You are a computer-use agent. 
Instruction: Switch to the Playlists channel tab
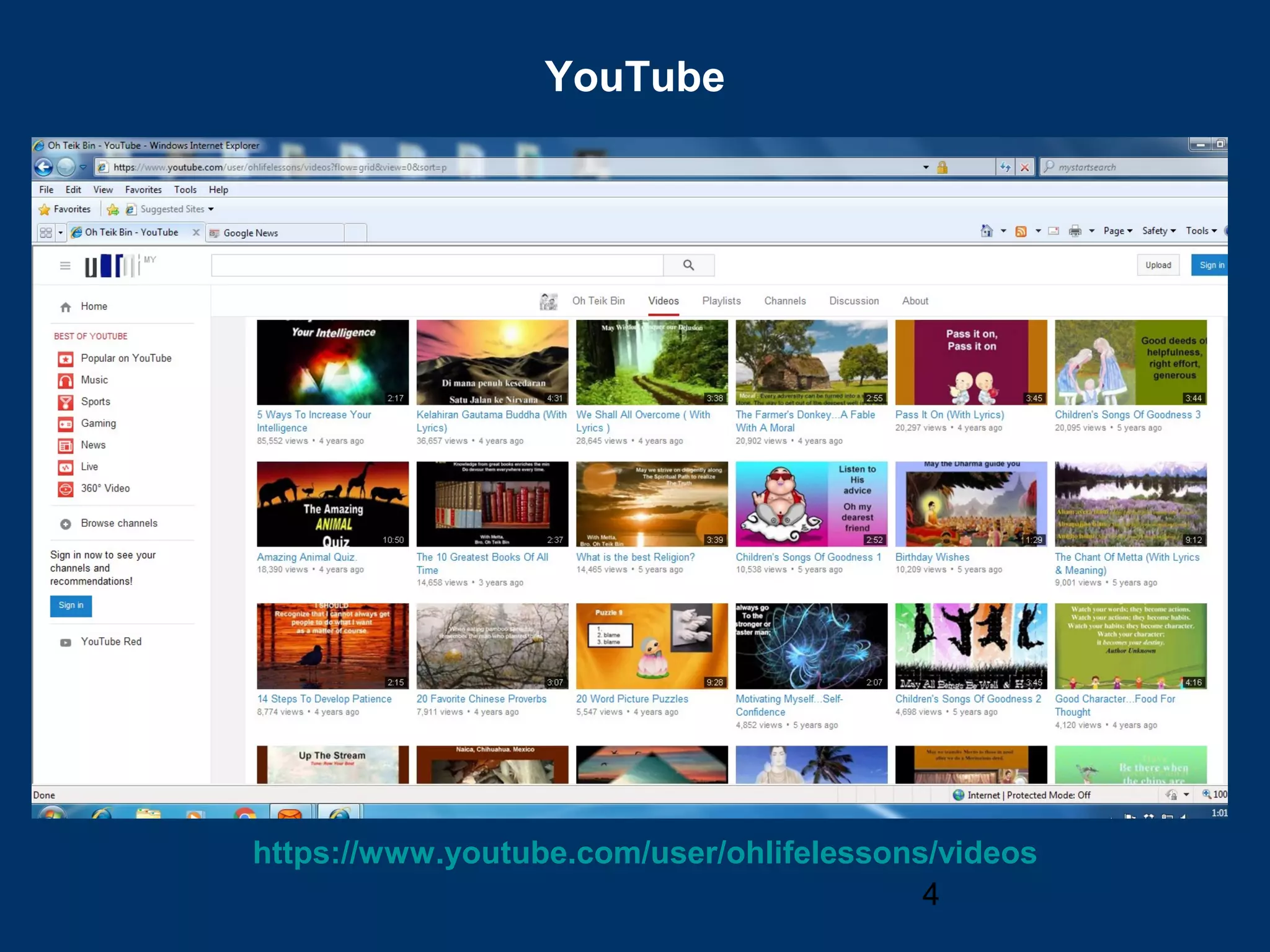(x=721, y=301)
